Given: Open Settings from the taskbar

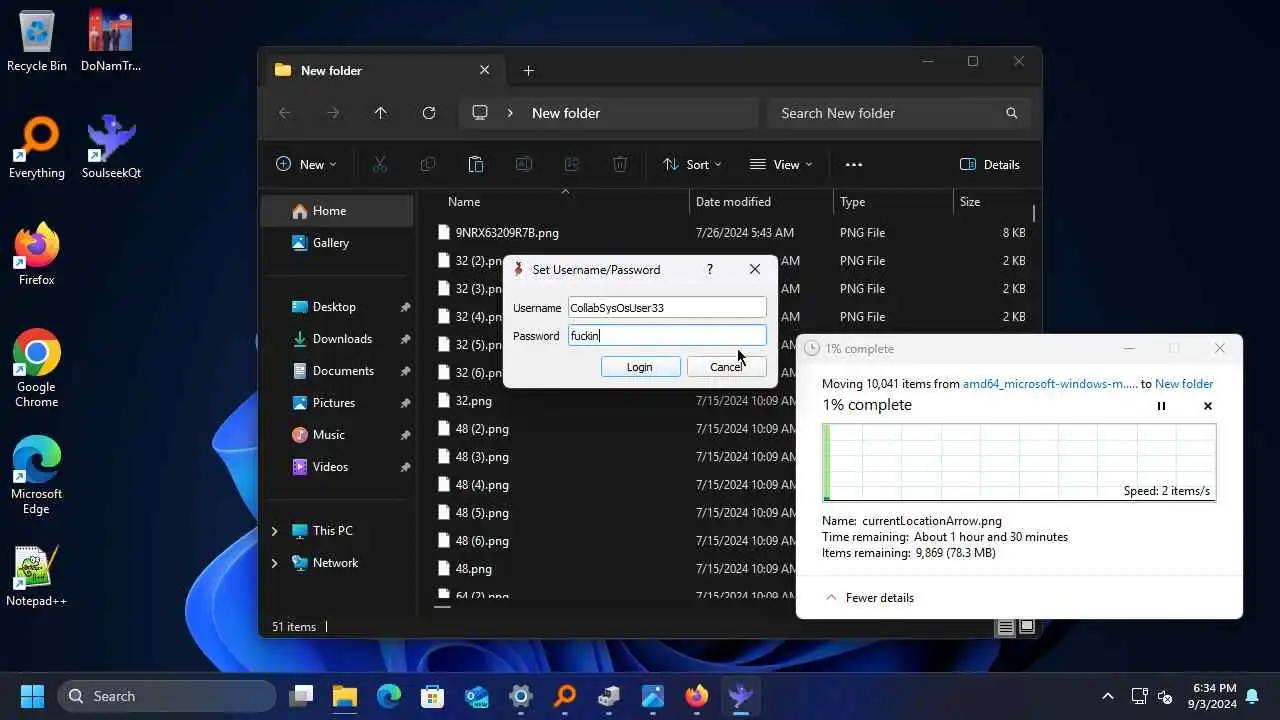Looking at the screenshot, I should coord(521,696).
